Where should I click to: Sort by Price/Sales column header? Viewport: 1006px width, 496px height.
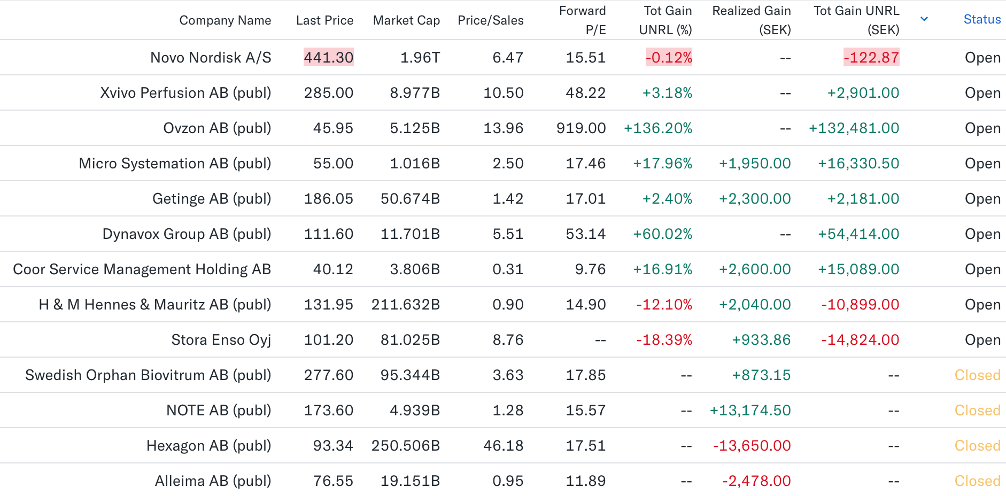(491, 21)
